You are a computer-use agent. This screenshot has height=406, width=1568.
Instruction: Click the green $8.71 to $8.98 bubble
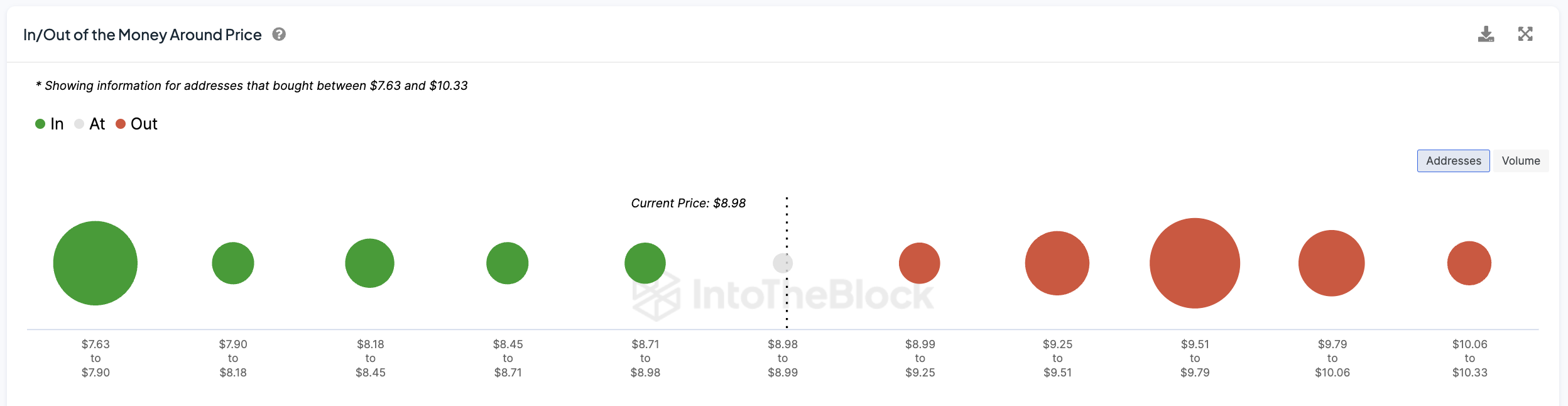(645, 263)
